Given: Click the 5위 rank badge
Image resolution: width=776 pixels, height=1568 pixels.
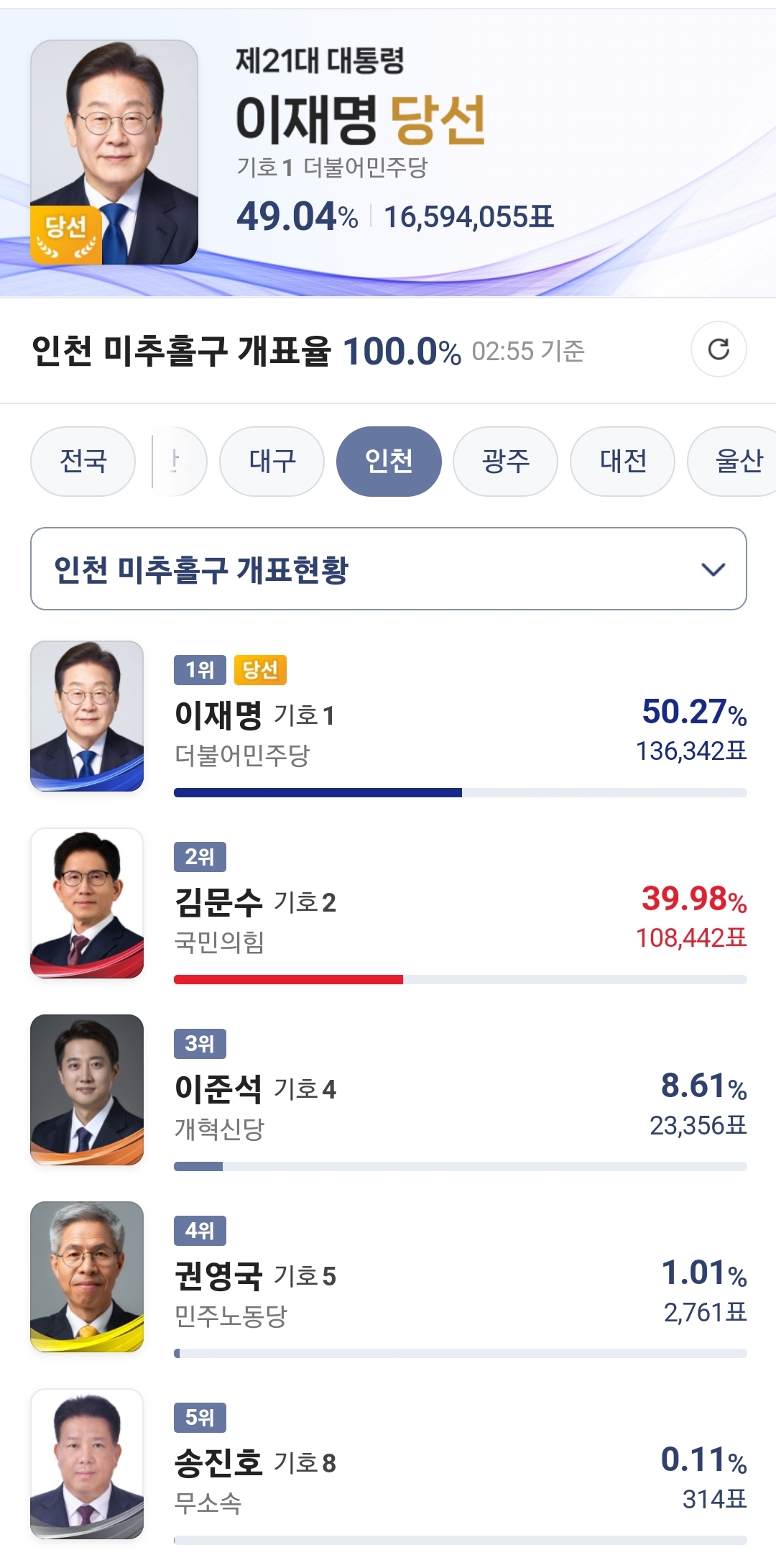Looking at the screenshot, I should pyautogui.click(x=200, y=1418).
